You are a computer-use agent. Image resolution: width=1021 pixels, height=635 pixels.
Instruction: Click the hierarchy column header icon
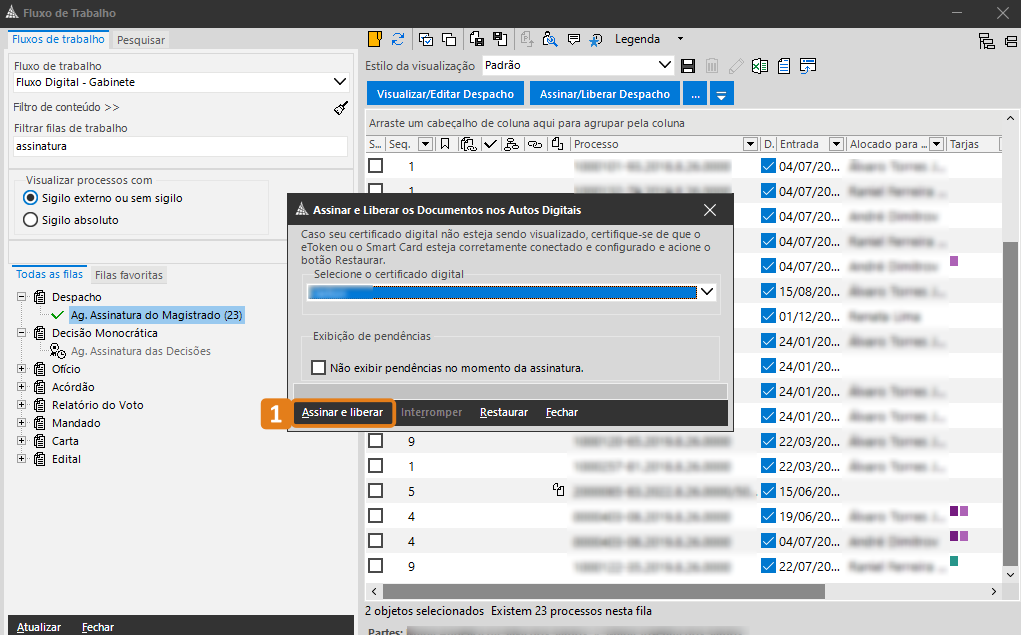512,144
